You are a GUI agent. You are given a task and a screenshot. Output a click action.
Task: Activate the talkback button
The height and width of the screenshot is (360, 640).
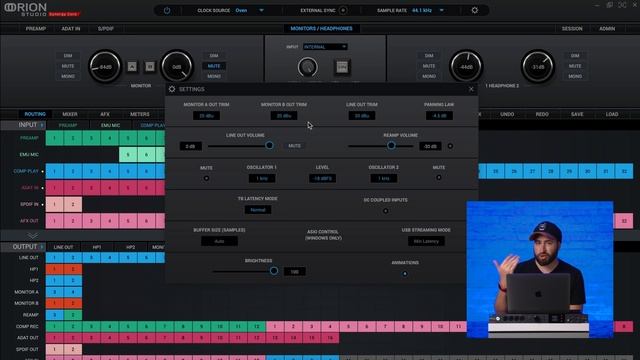[342, 67]
